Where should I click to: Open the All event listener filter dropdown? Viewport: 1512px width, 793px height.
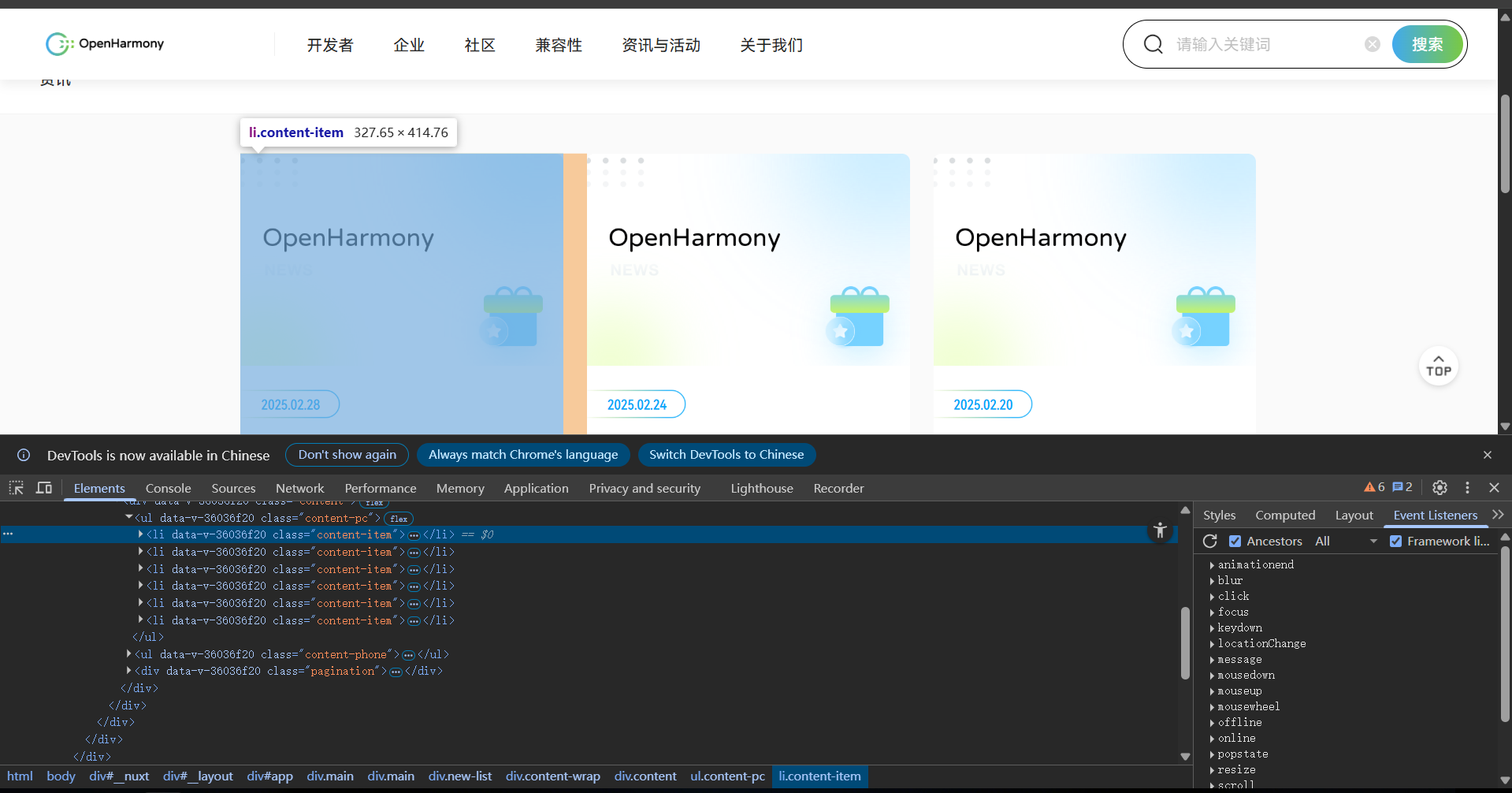point(1346,542)
